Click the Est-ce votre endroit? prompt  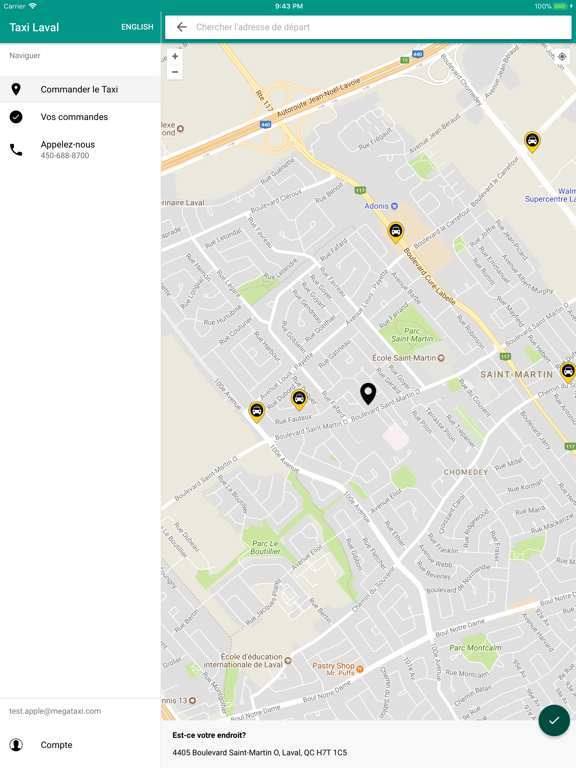(209, 735)
